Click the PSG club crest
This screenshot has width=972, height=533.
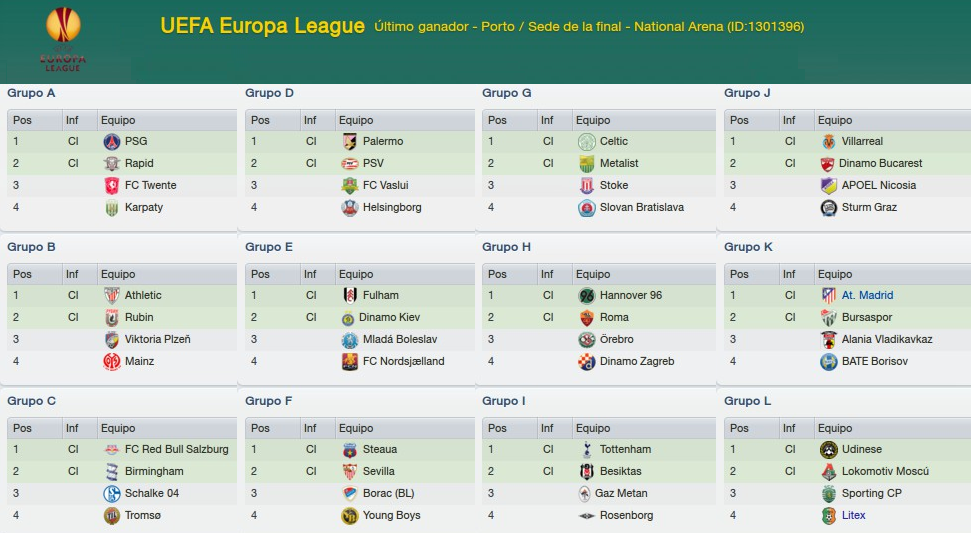pyautogui.click(x=112, y=141)
